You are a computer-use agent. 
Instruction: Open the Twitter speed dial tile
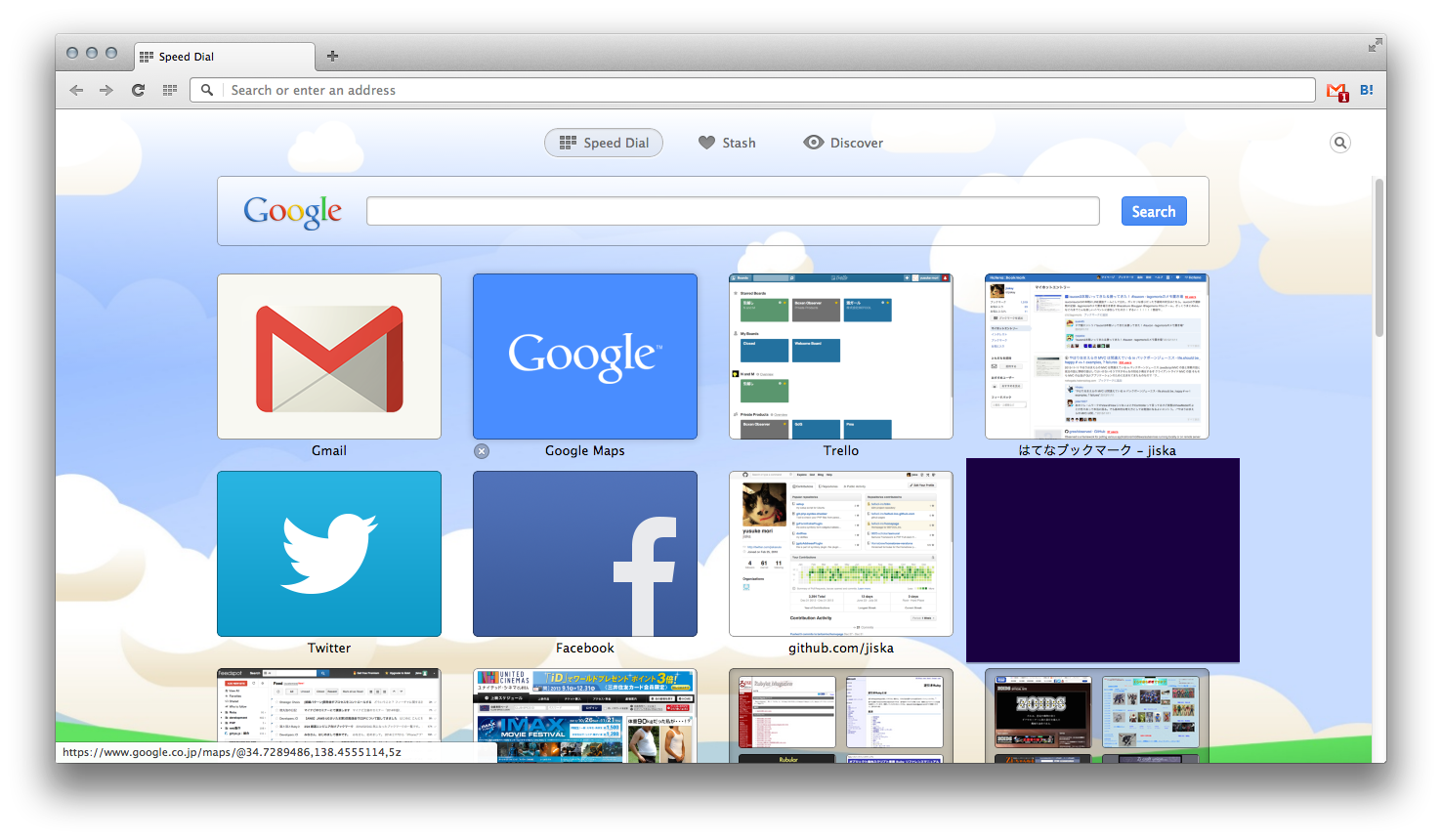click(x=329, y=554)
